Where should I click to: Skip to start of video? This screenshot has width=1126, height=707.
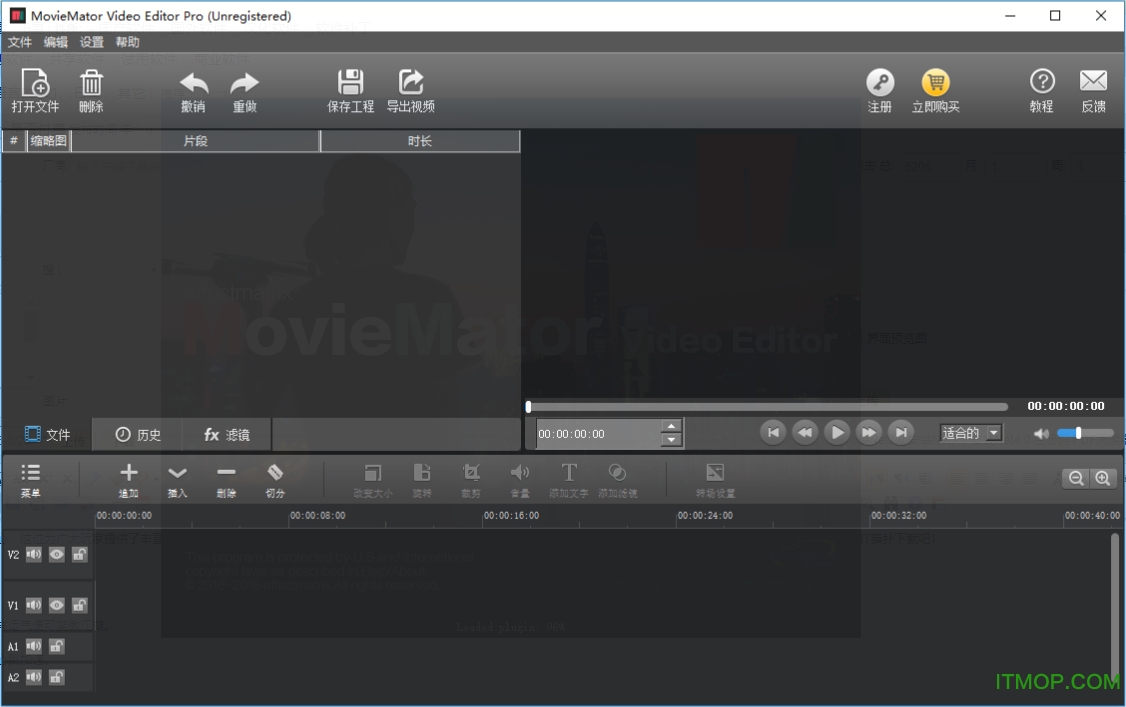click(x=773, y=432)
